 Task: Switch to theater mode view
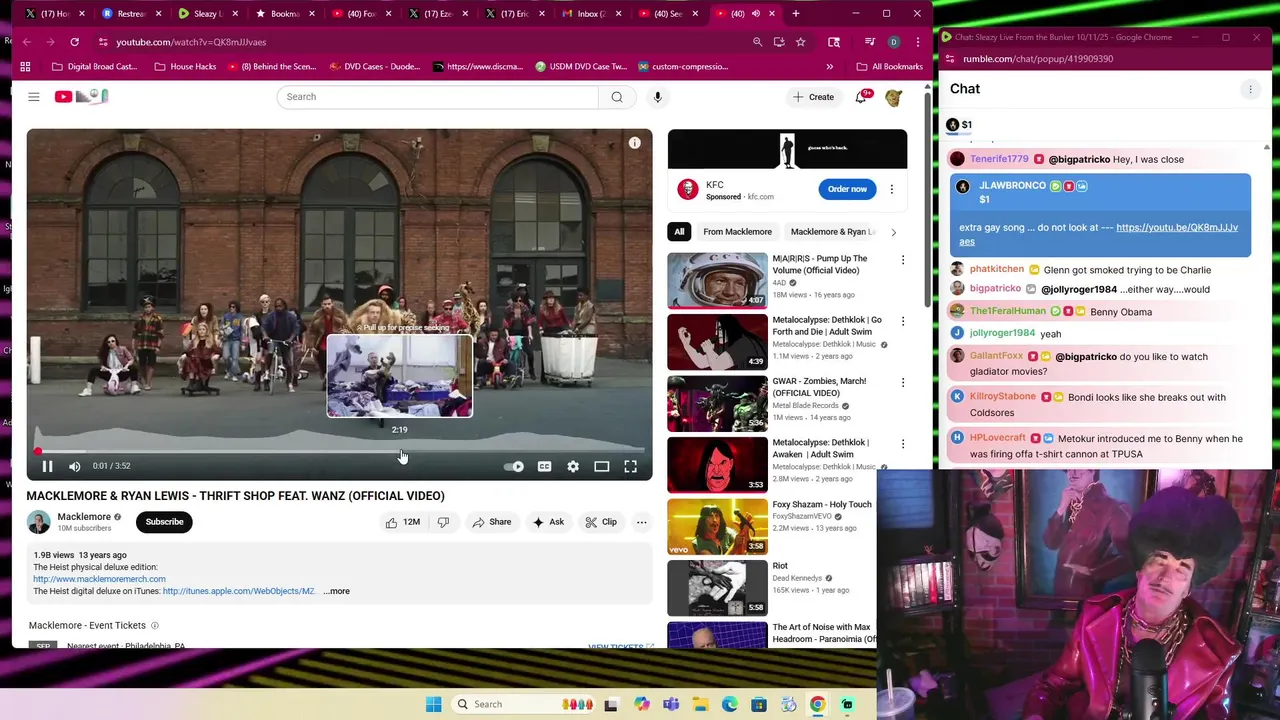pyautogui.click(x=602, y=466)
